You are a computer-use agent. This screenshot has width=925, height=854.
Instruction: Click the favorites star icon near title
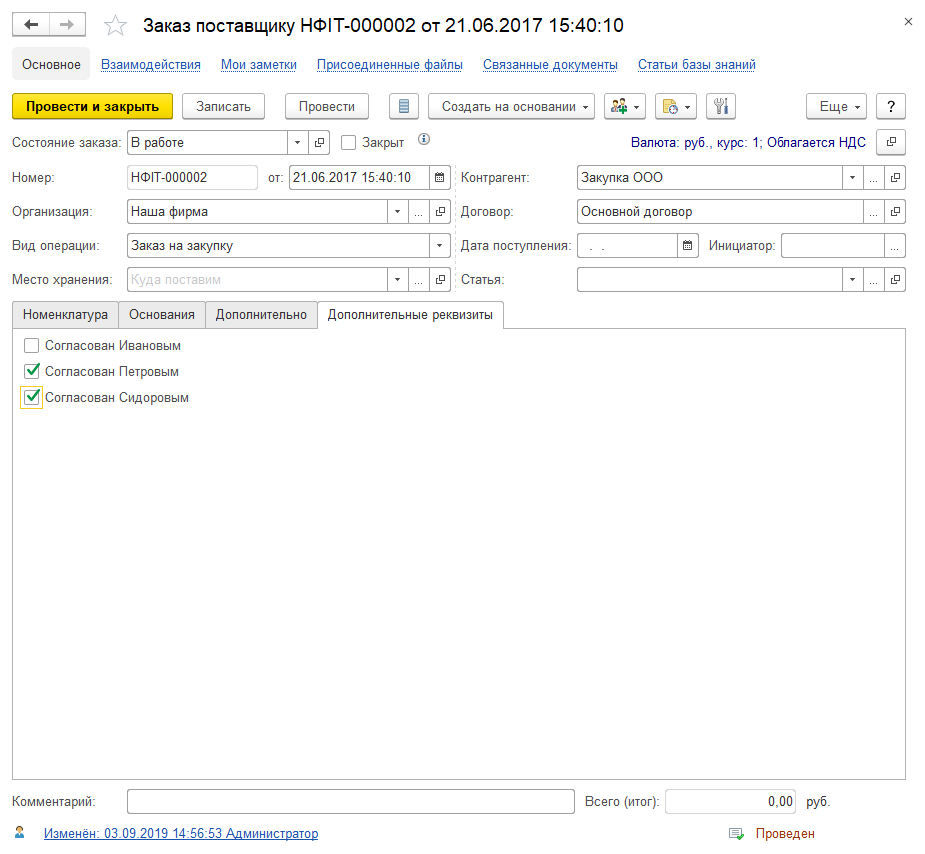tap(116, 25)
